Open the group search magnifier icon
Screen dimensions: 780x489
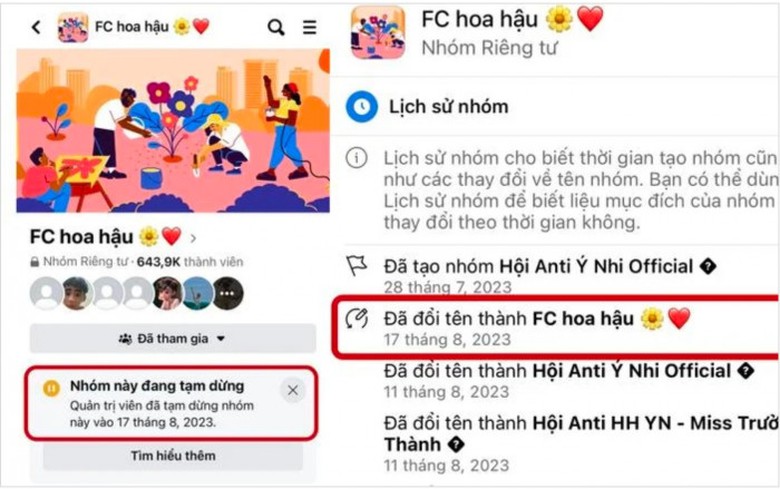coord(276,27)
